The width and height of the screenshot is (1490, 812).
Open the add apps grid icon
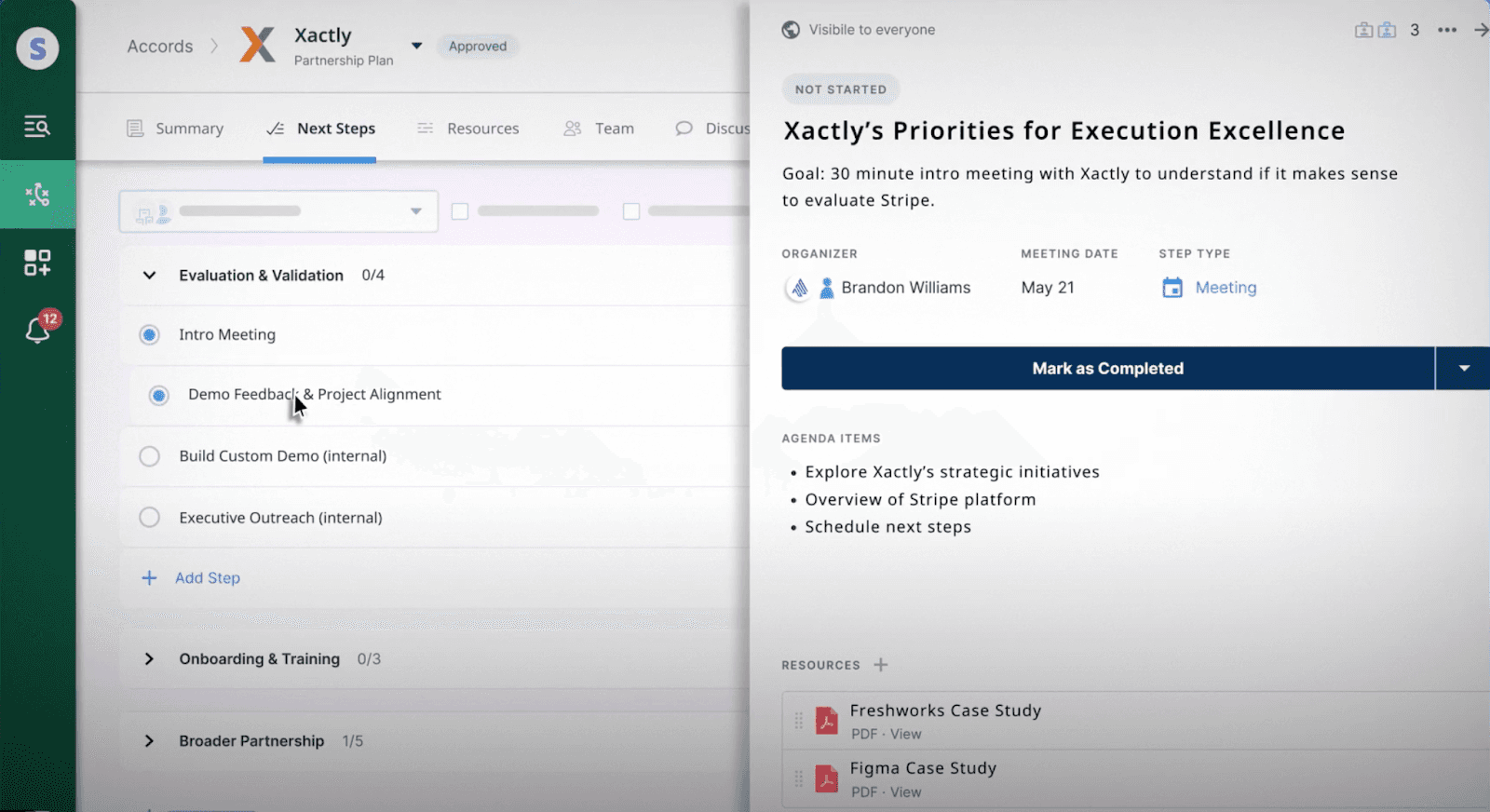click(37, 263)
